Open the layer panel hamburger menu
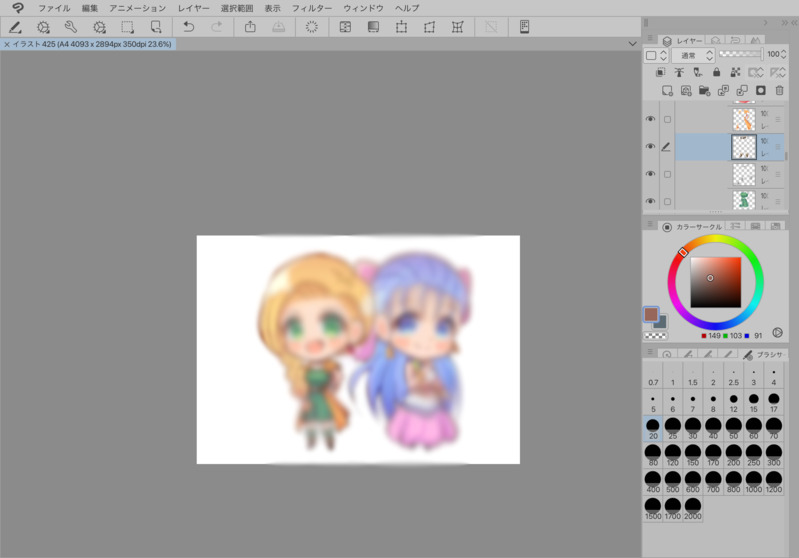The image size is (799, 558). coord(650,39)
